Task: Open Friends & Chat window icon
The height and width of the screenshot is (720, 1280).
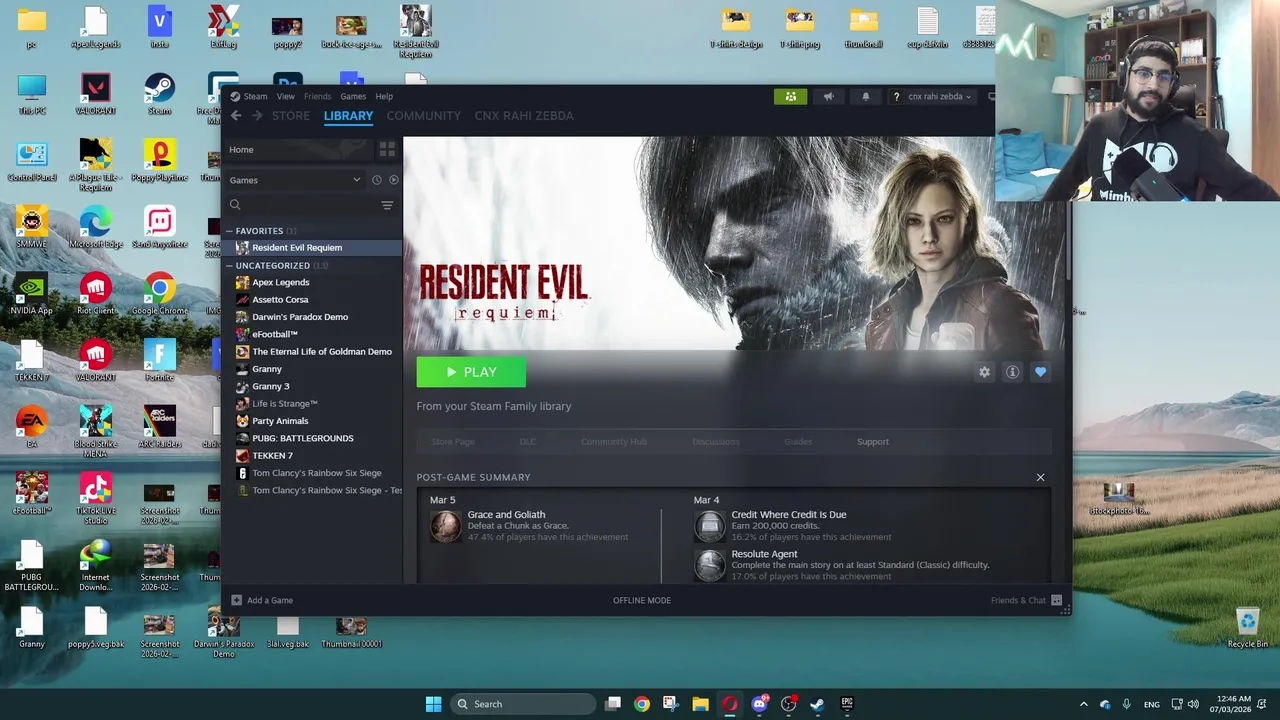Action: [1056, 600]
